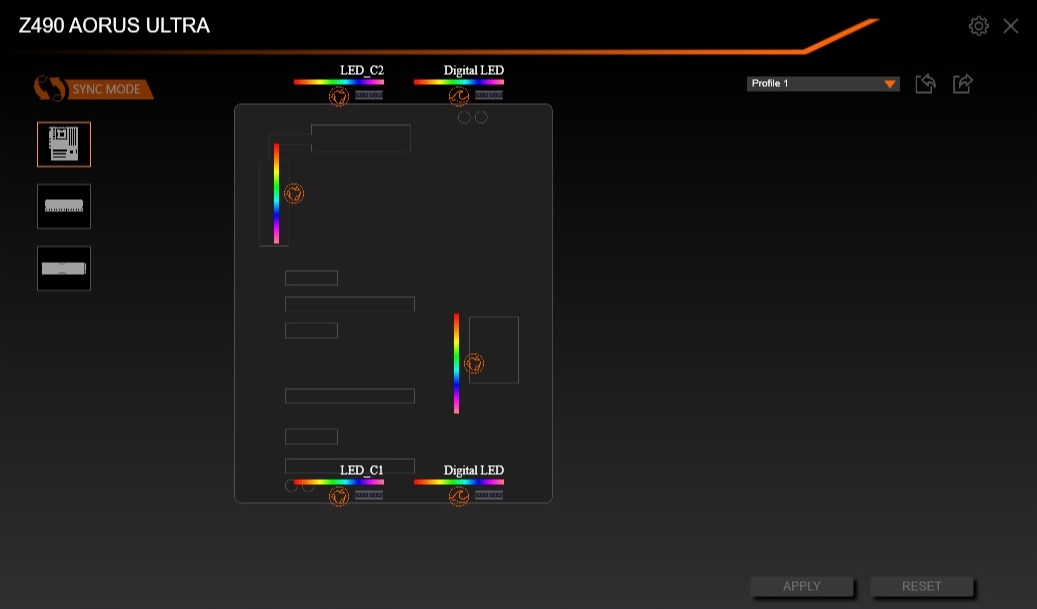Open the Profile 1 dropdown
This screenshot has height=609, width=1037.
[822, 84]
